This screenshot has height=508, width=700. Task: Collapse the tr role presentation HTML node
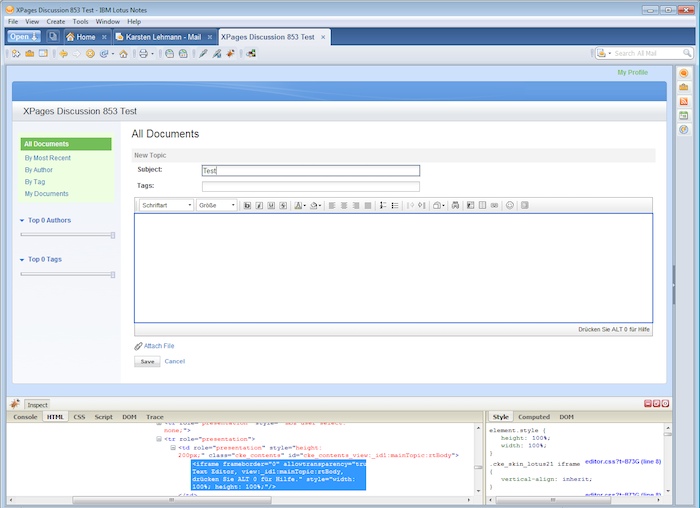tap(158, 439)
